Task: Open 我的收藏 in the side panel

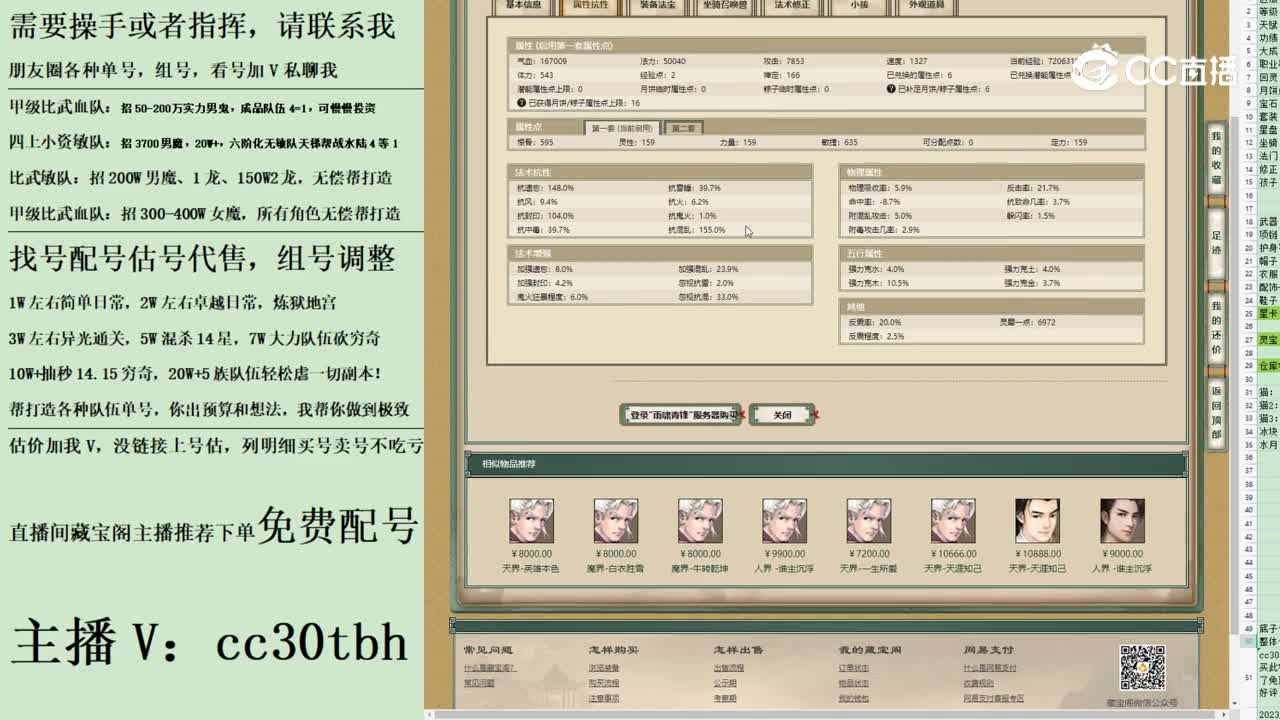Action: coord(1217,158)
